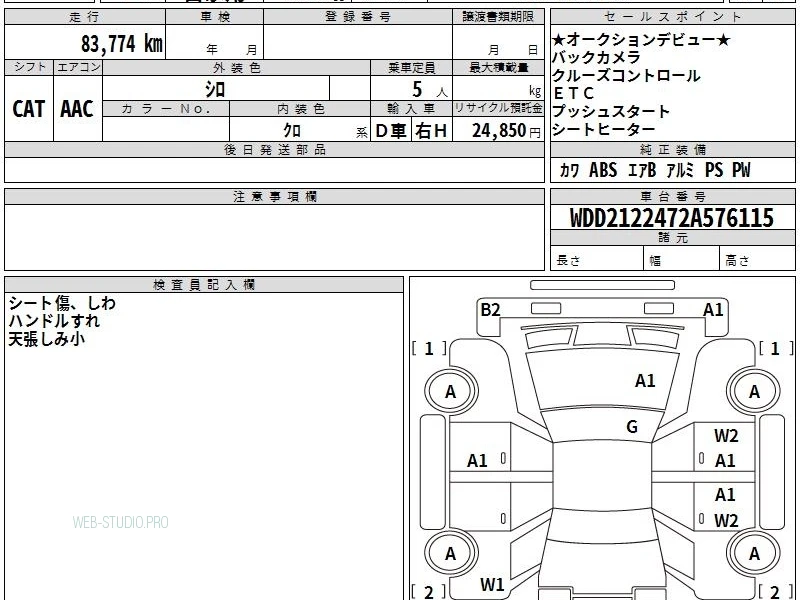Click the 最大積載量 header
The image size is (800, 600).
click(x=498, y=68)
